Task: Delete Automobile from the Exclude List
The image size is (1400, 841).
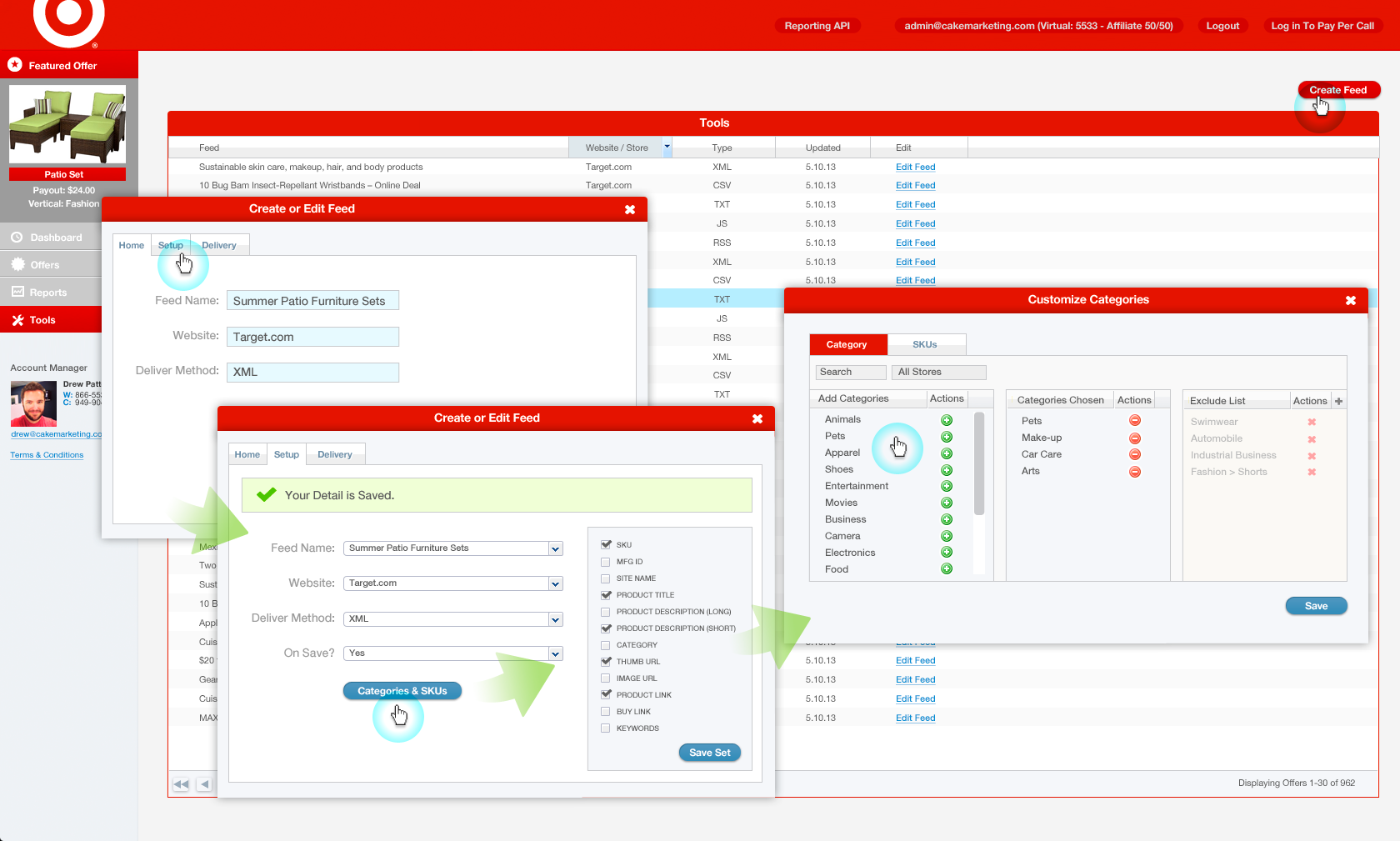Action: point(1312,439)
